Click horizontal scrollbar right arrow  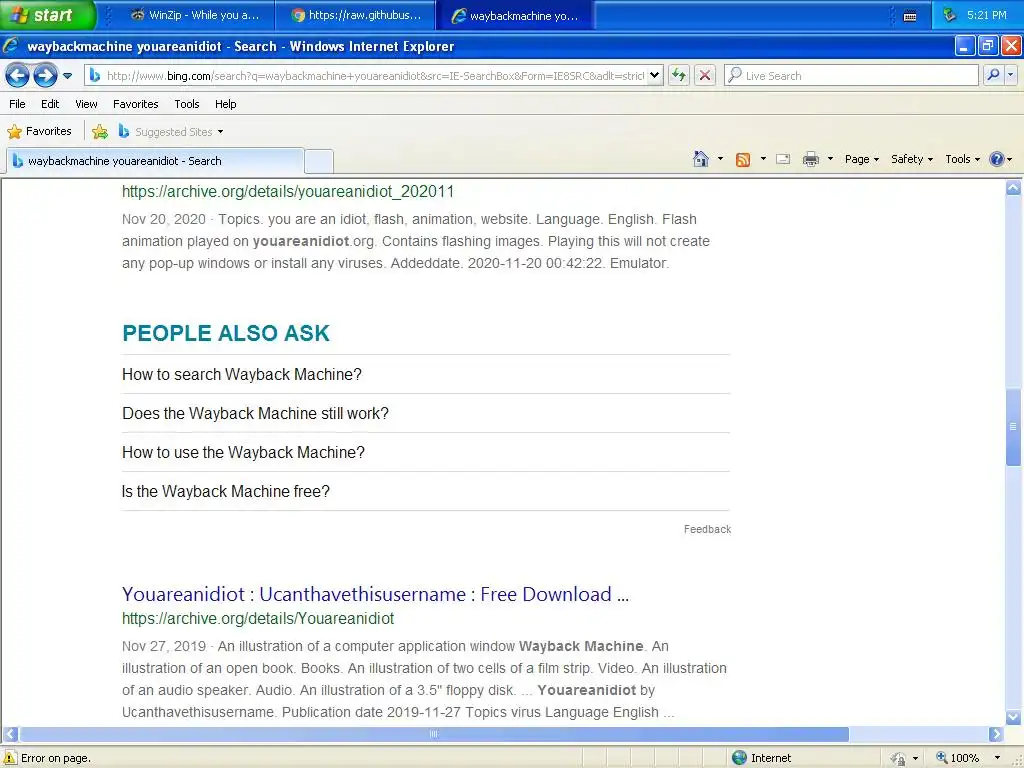[x=995, y=734]
